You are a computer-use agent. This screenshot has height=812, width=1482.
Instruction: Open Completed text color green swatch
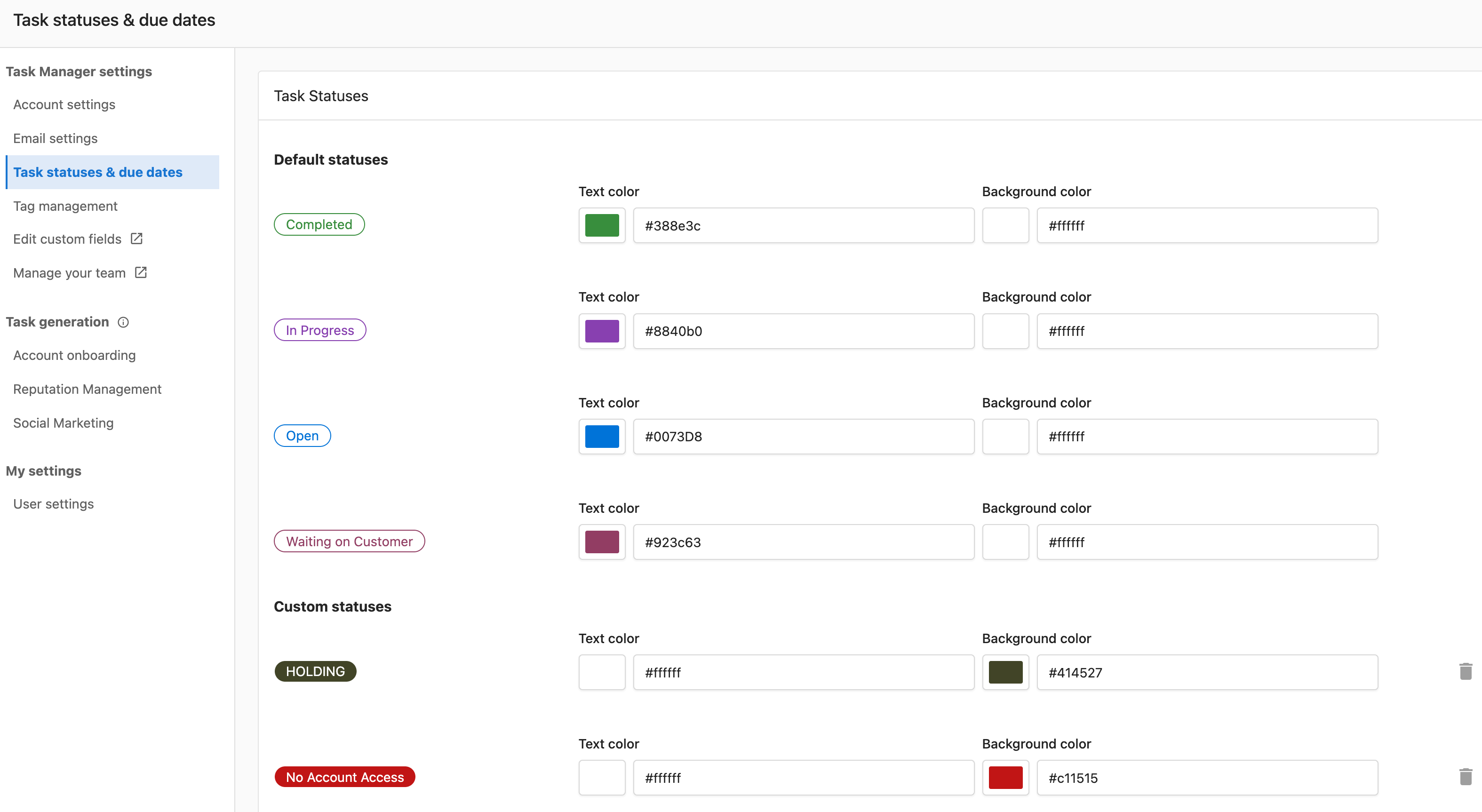coord(602,225)
